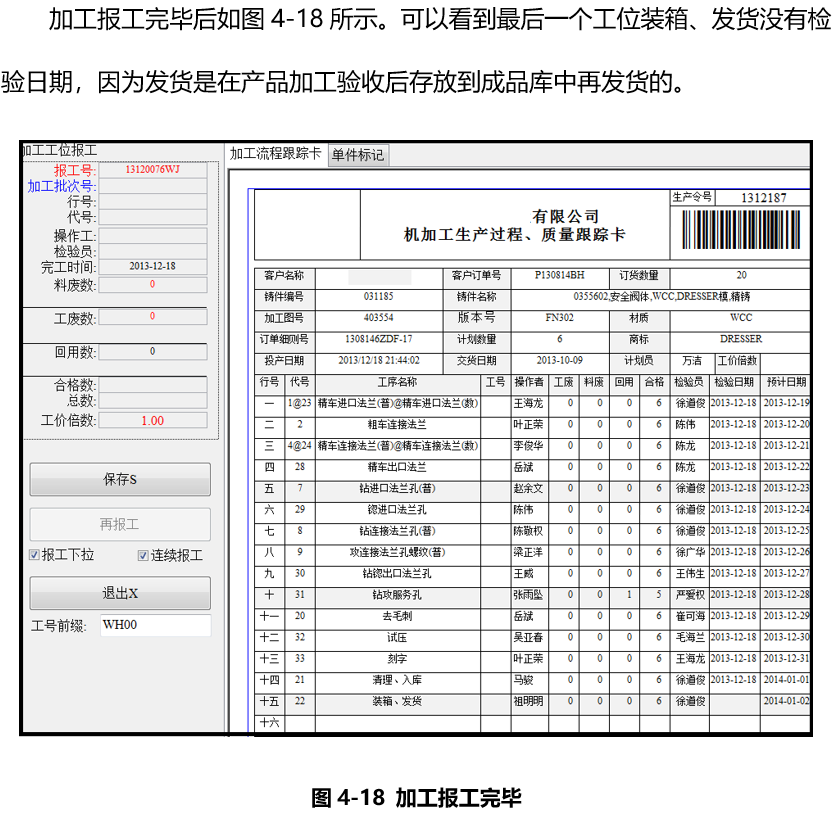Focus the 回用数 input field

(152, 352)
